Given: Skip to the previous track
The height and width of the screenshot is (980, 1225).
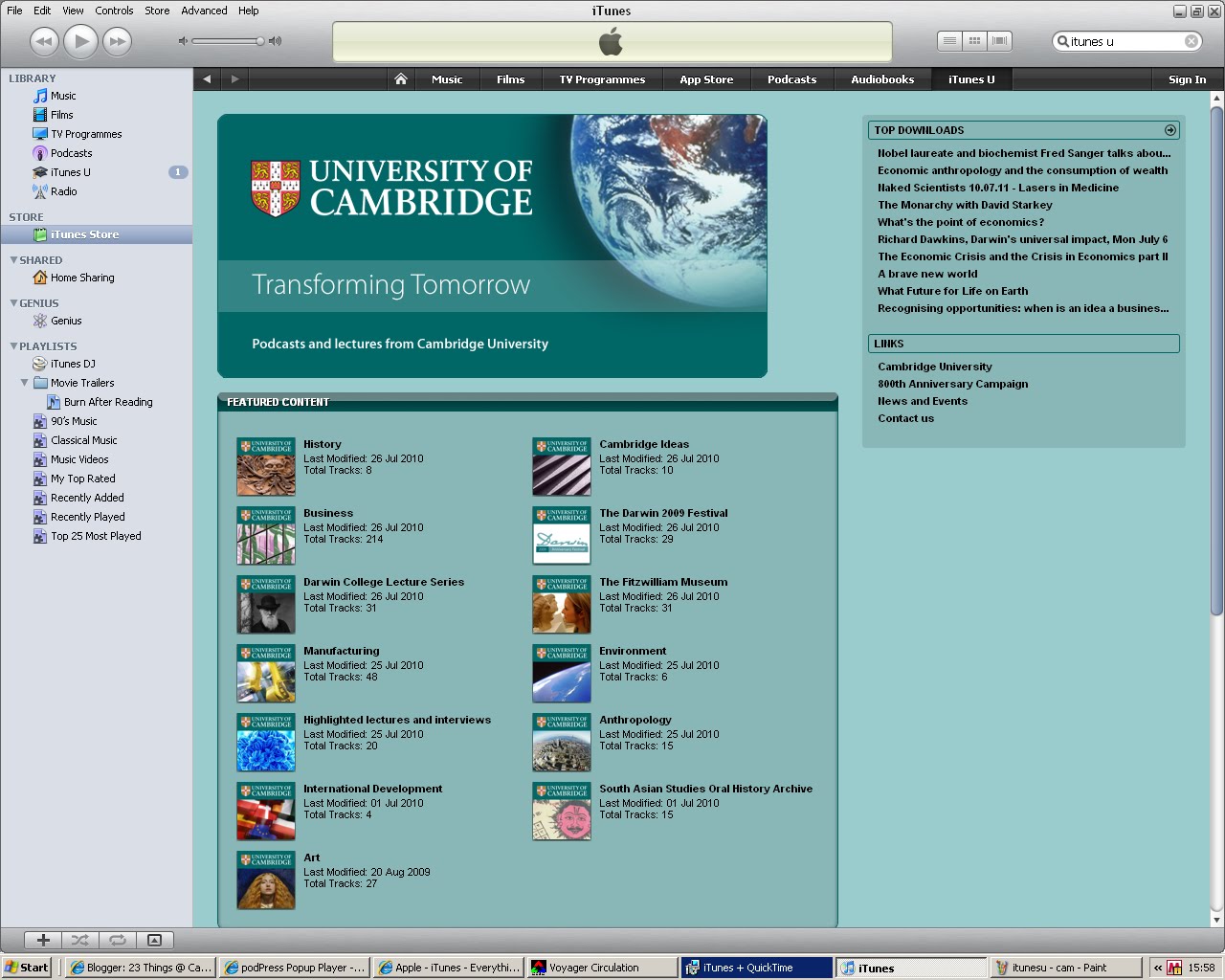Looking at the screenshot, I should click(44, 41).
